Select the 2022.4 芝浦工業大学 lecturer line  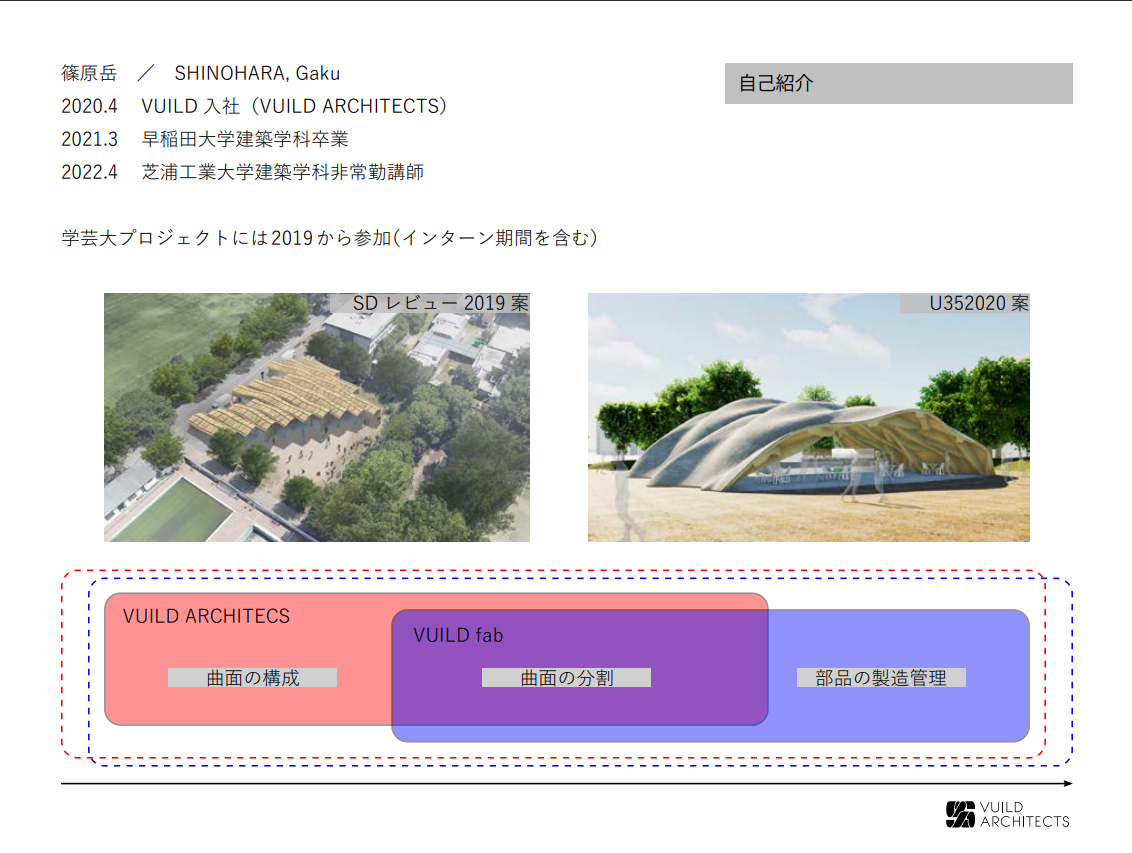click(x=243, y=172)
